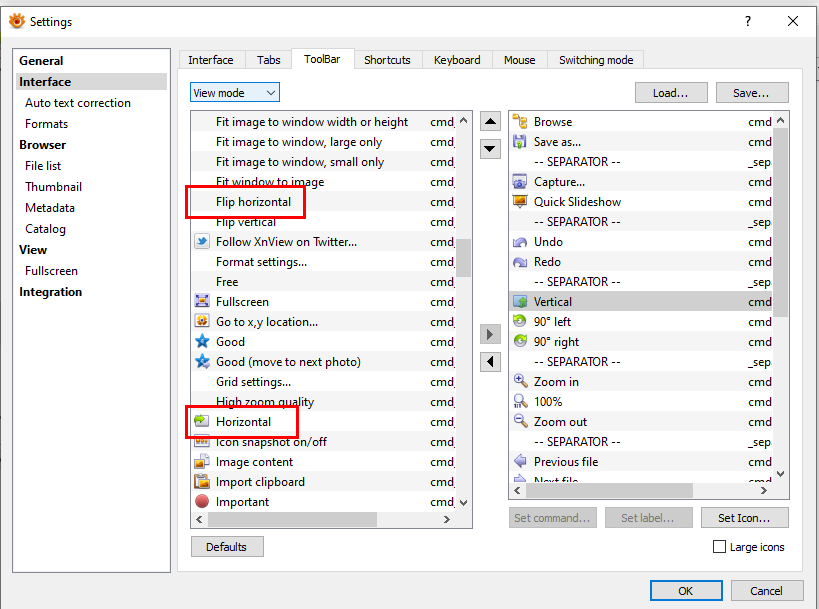819x609 pixels.
Task: Click the Fullscreen command icon
Action: pos(202,302)
